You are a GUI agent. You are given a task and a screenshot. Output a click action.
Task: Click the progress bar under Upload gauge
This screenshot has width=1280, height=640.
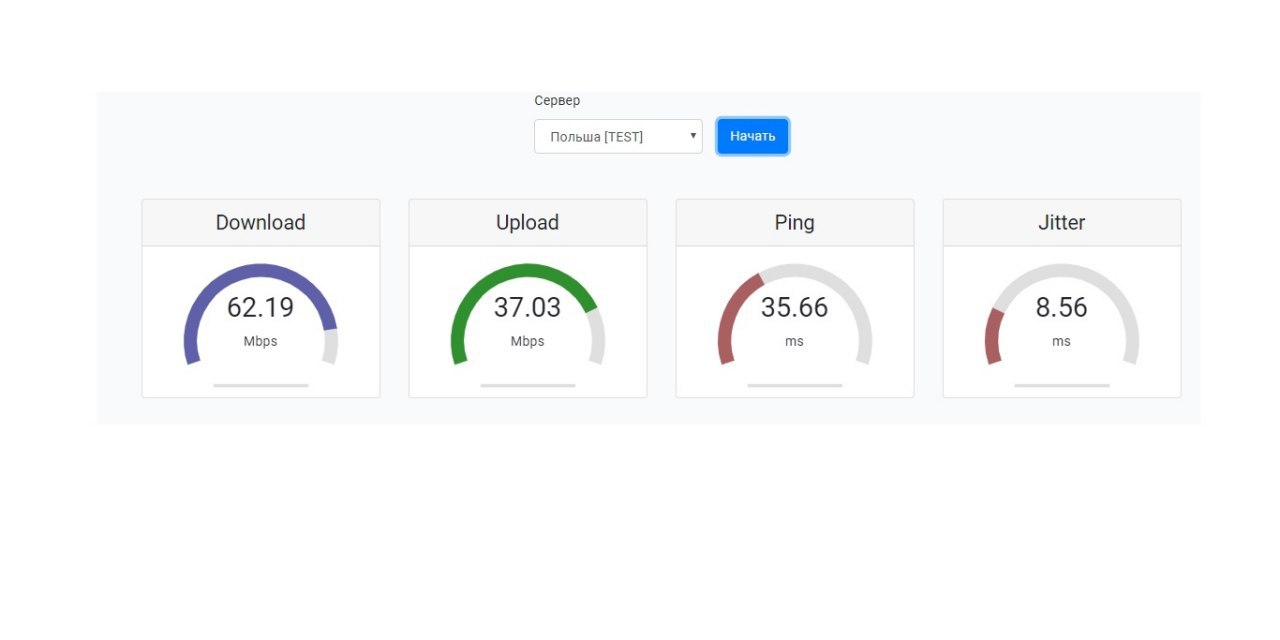528,385
